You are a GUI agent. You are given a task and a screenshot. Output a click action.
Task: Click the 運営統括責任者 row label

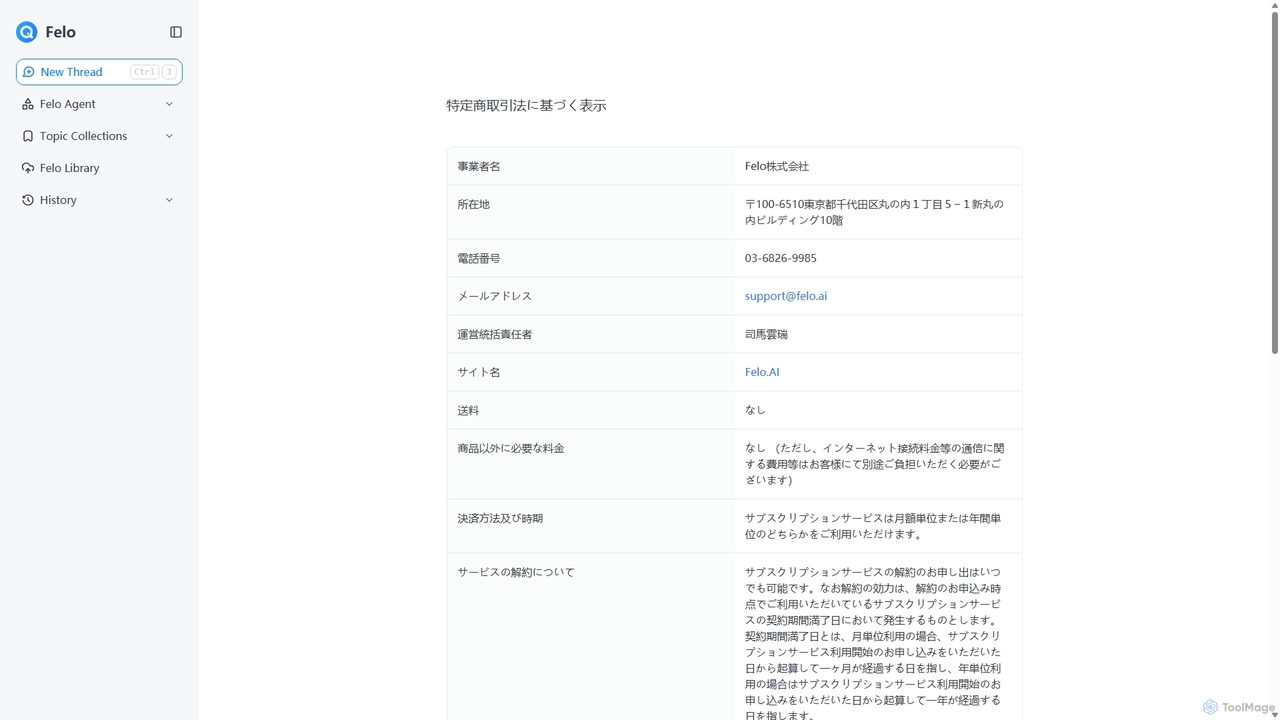click(x=495, y=334)
